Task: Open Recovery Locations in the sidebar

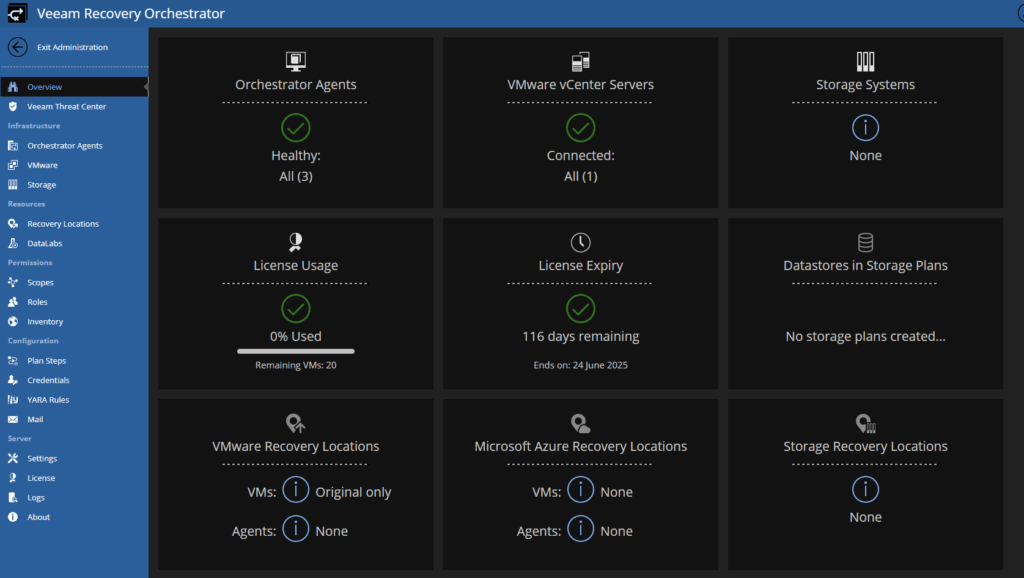Action: click(63, 224)
